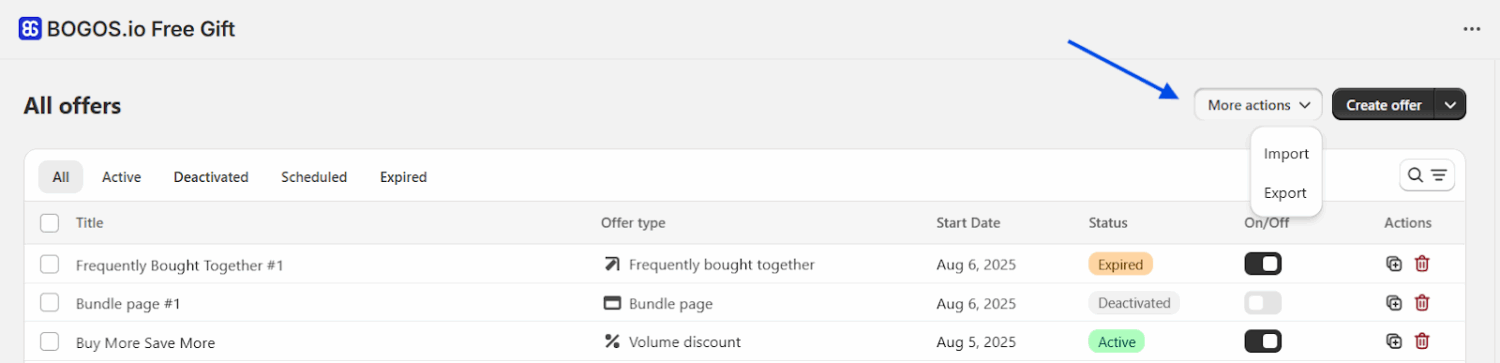Click the Create offer button

[x=1384, y=105]
